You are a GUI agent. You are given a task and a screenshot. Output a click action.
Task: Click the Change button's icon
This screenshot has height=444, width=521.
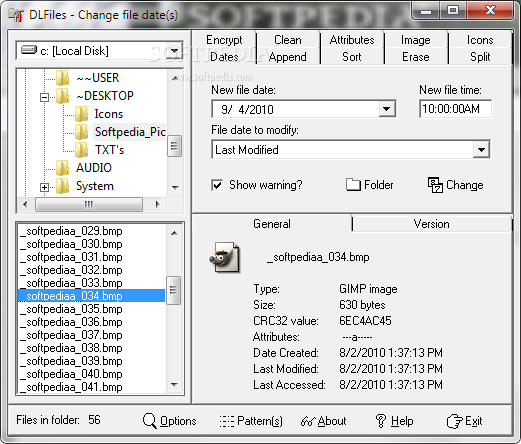435,185
